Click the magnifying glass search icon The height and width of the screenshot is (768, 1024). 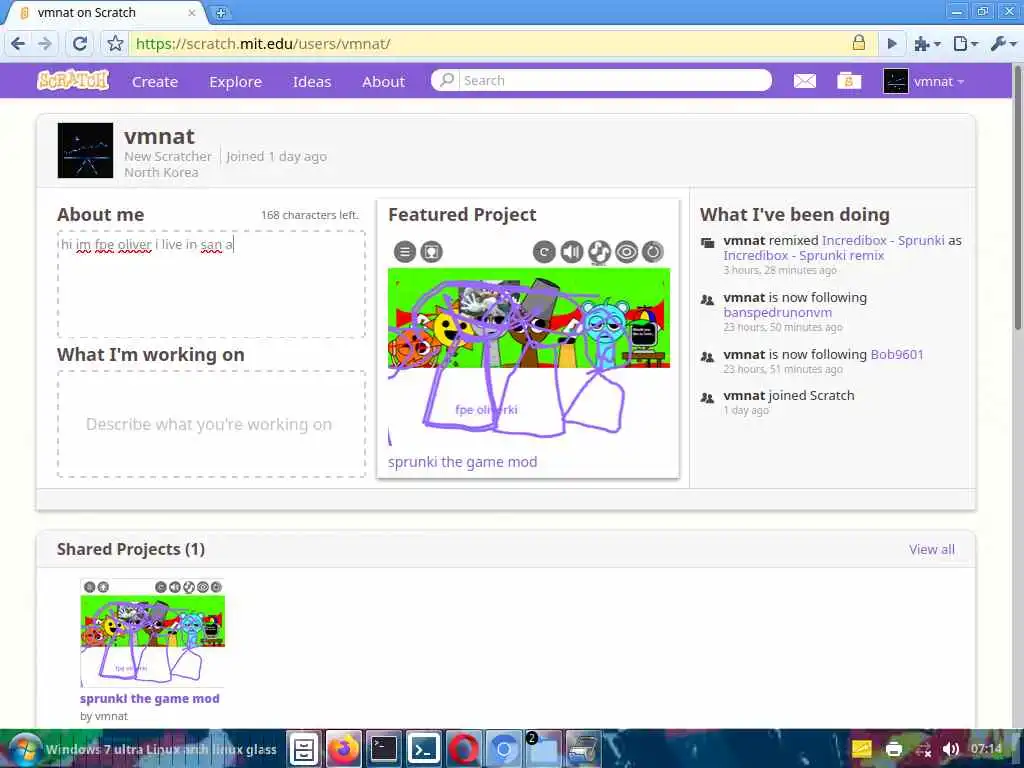click(x=447, y=80)
